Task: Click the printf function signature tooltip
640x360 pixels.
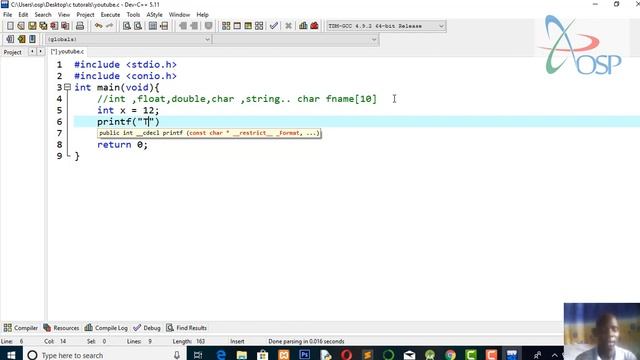Action: pyautogui.click(x=209, y=133)
